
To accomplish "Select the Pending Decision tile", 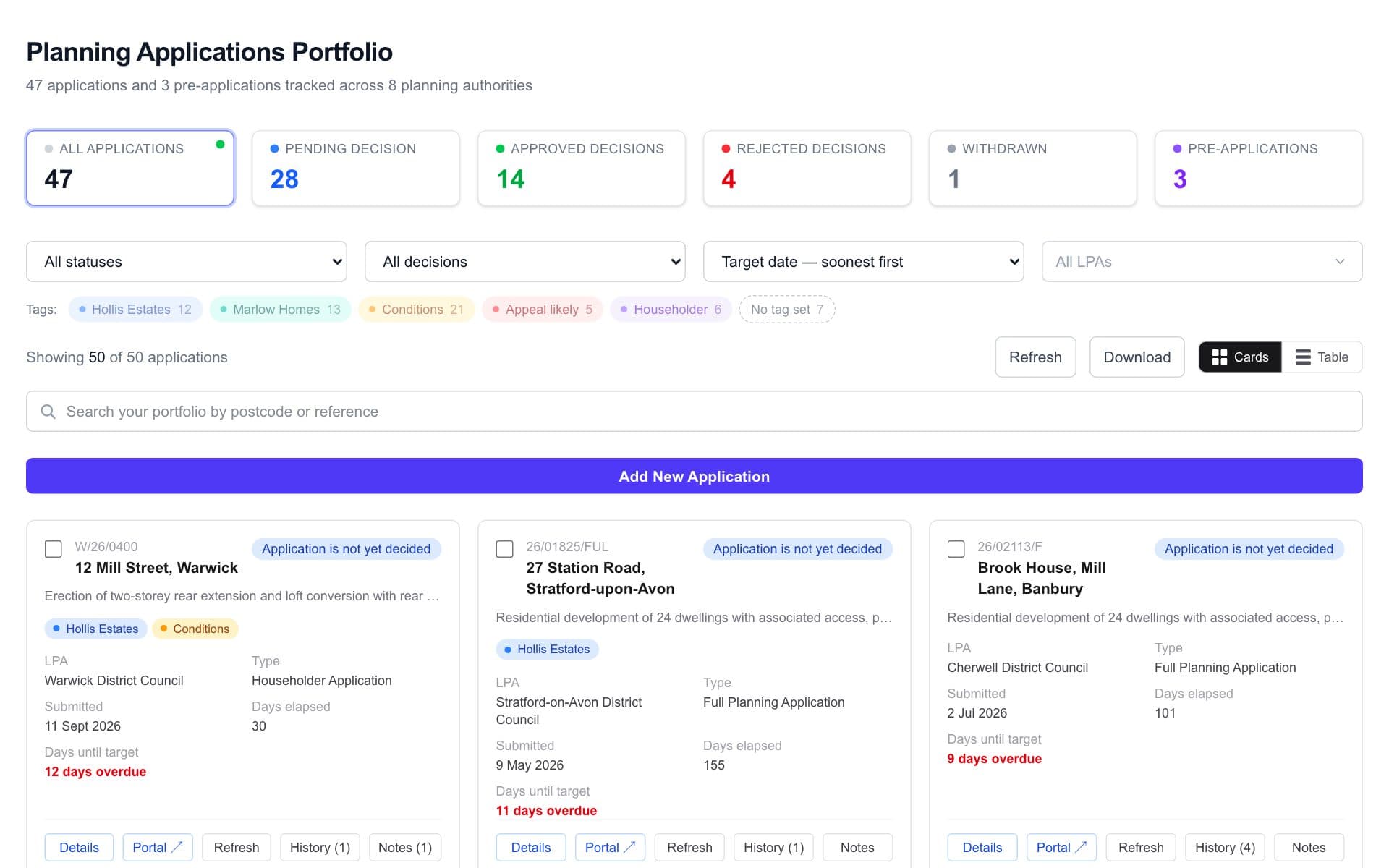I will [x=356, y=168].
